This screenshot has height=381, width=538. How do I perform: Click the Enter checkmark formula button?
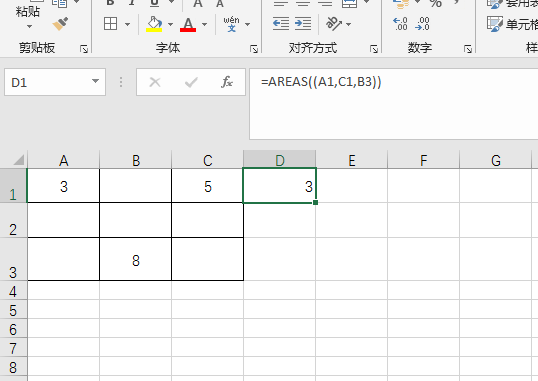(x=191, y=82)
